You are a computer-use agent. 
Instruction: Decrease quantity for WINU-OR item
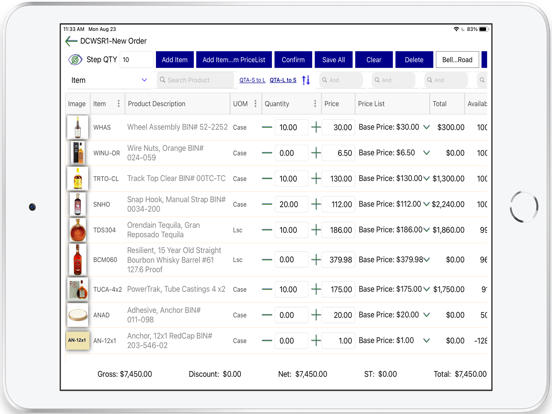point(267,153)
